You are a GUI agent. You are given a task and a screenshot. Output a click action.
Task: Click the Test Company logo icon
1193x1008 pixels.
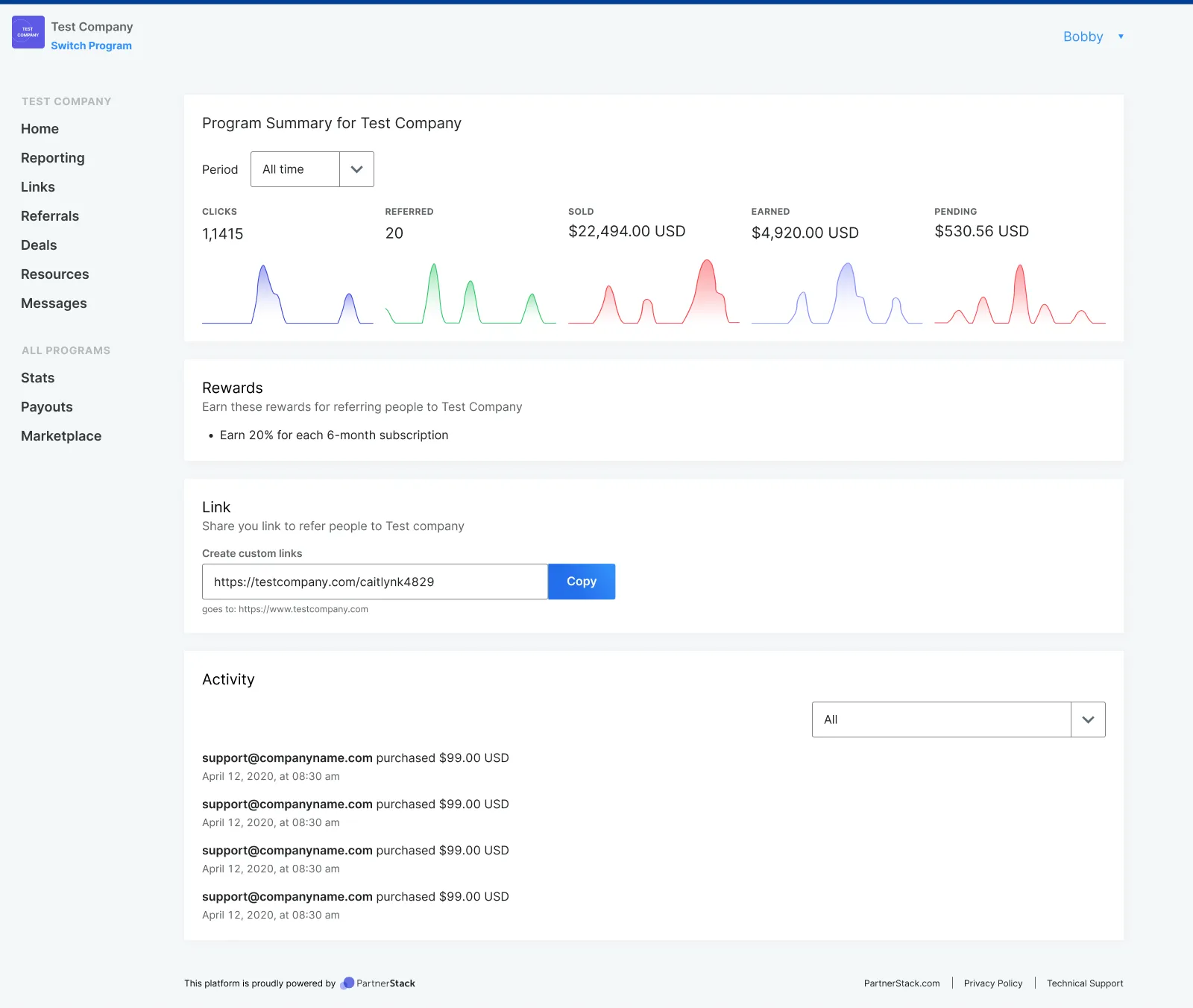(28, 32)
